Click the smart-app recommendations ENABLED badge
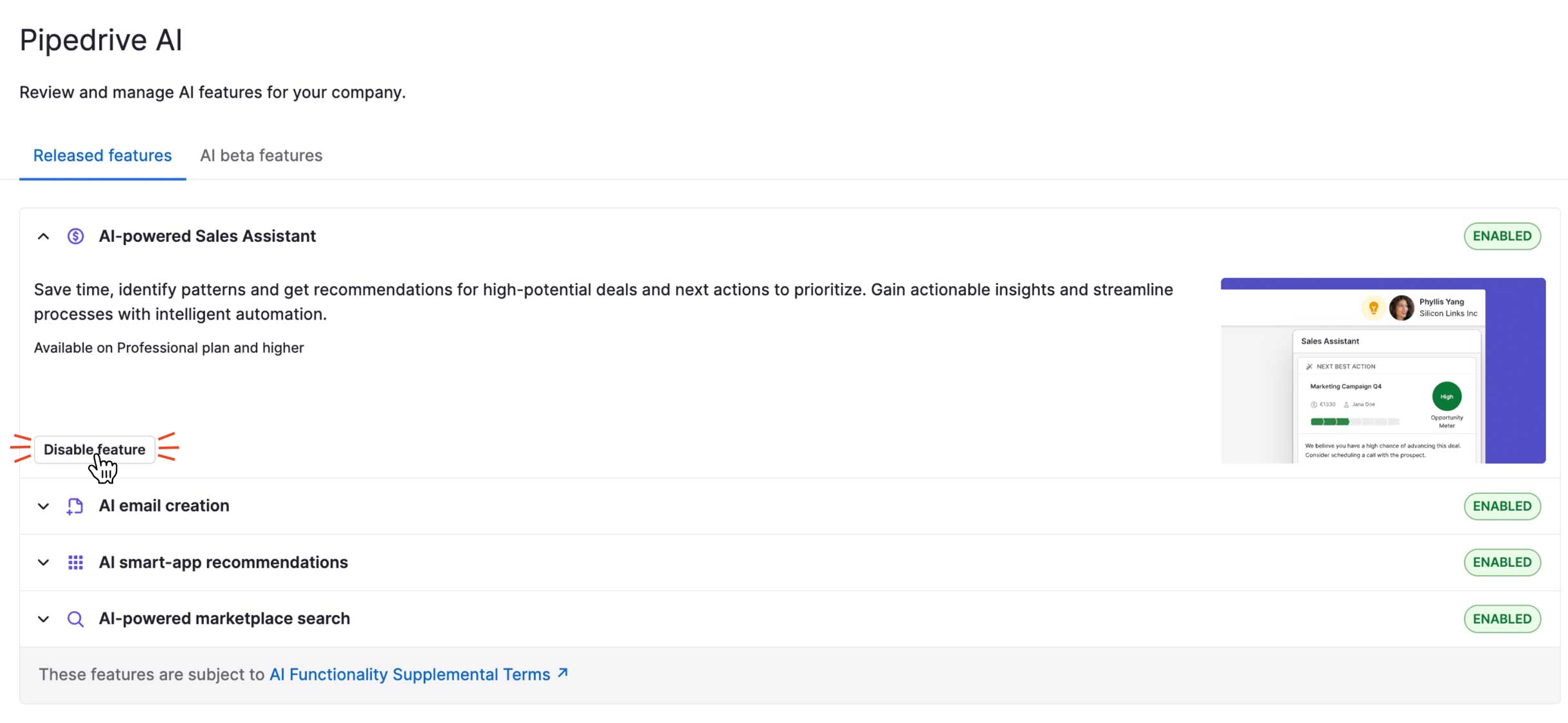Screen dimensions: 1568x723 tap(1502, 562)
